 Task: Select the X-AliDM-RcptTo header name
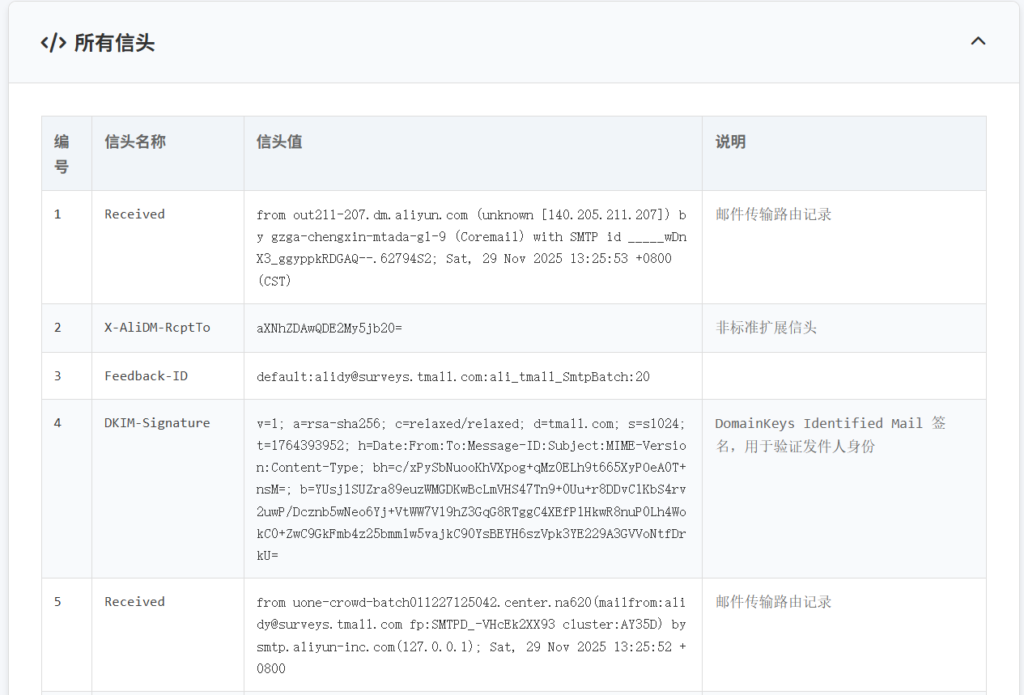(157, 328)
